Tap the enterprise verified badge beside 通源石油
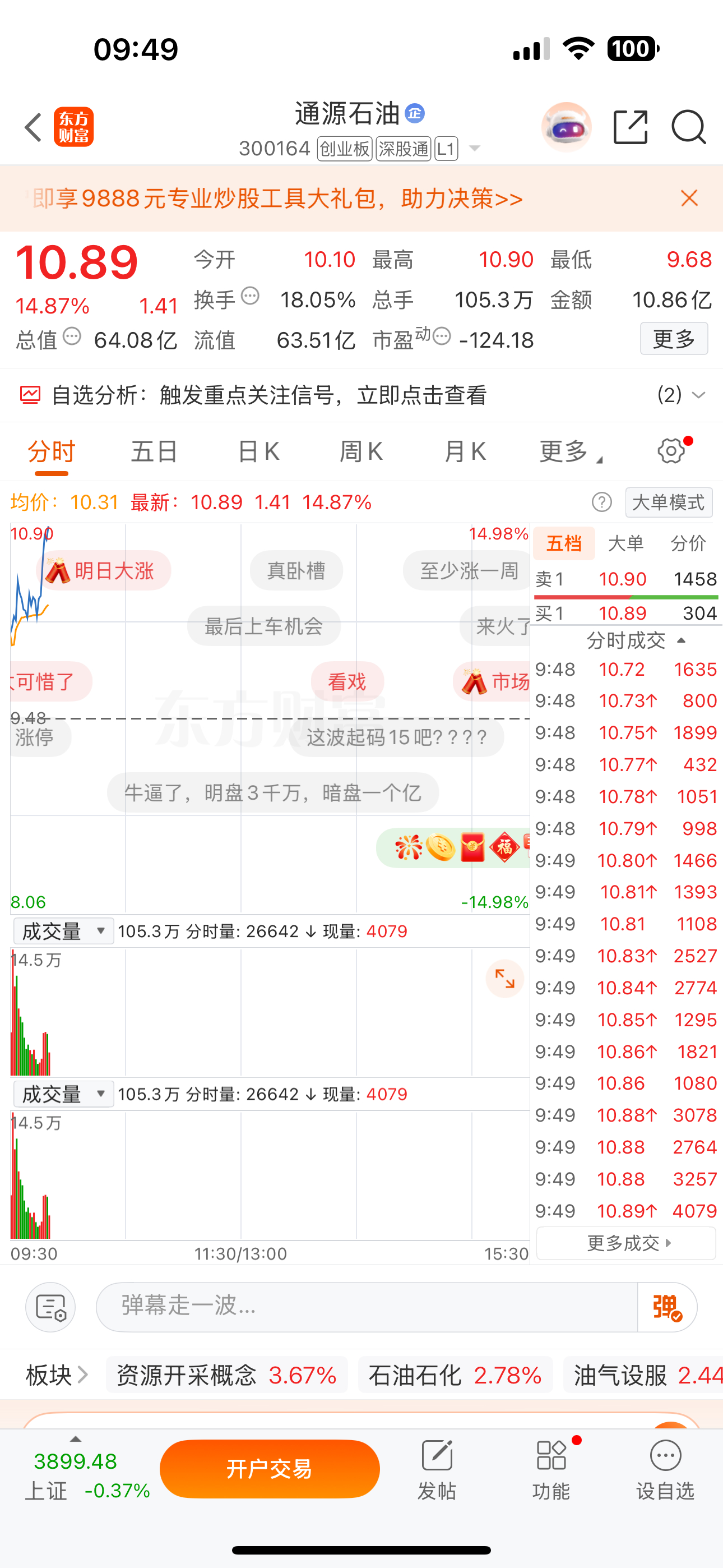Image resolution: width=723 pixels, height=1568 pixels. [x=415, y=113]
